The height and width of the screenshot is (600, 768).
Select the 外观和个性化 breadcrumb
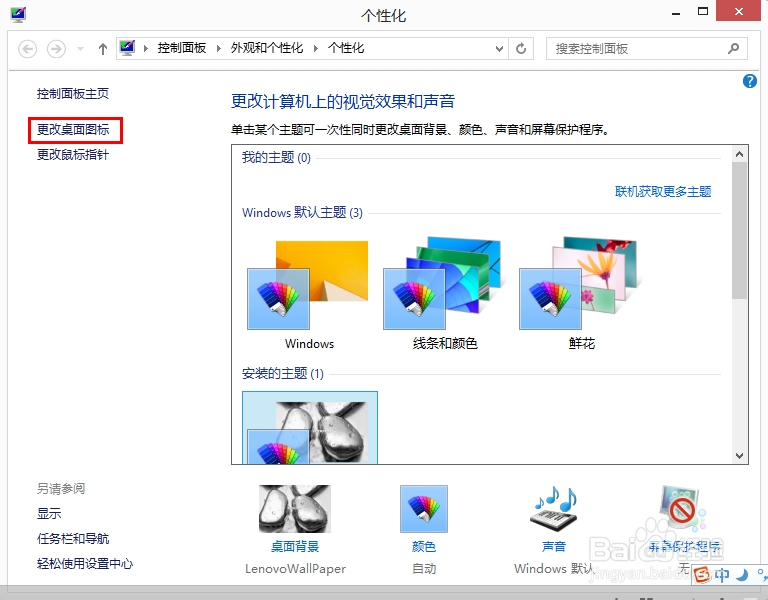(x=267, y=48)
